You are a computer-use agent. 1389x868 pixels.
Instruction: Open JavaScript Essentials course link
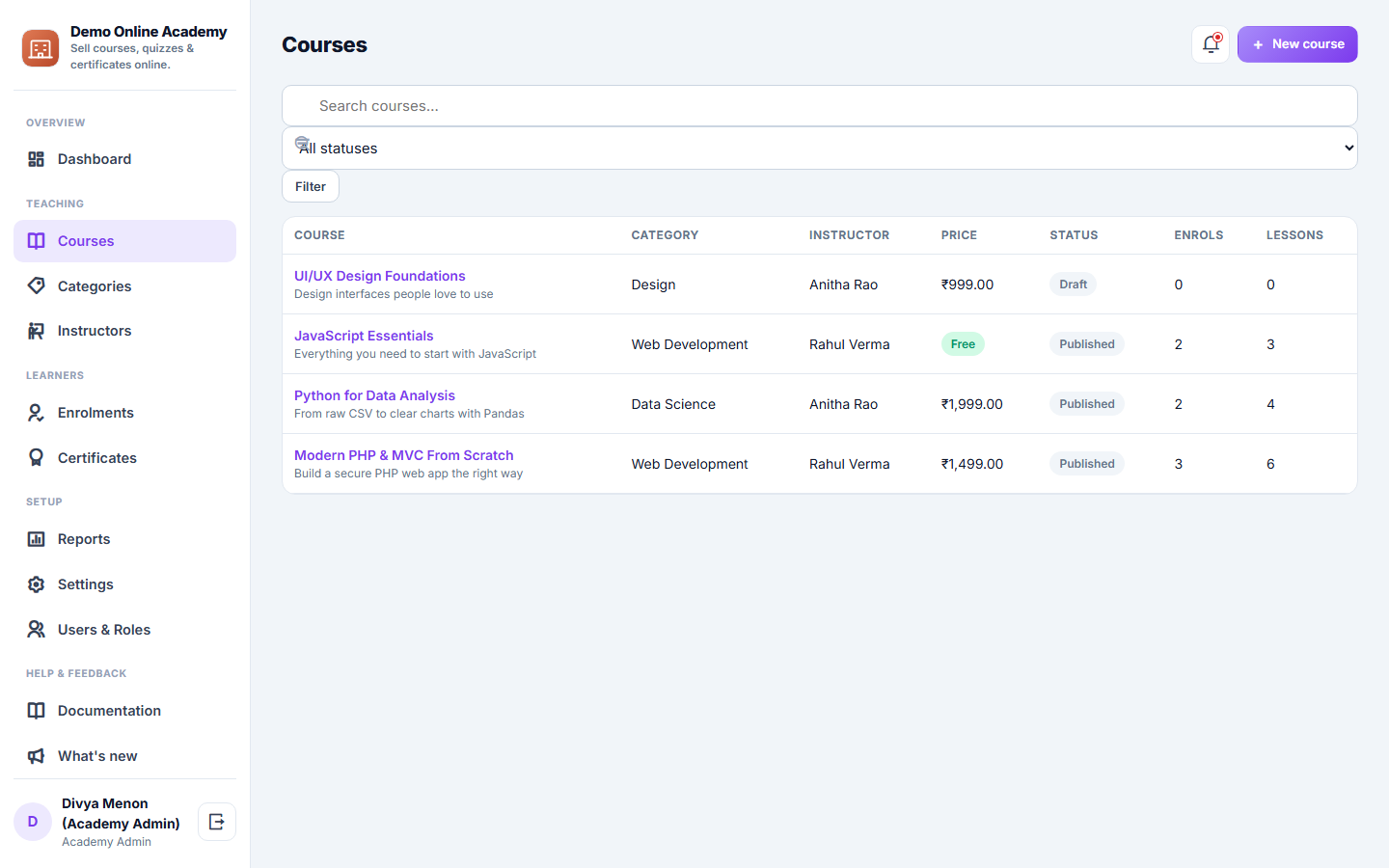[364, 336]
